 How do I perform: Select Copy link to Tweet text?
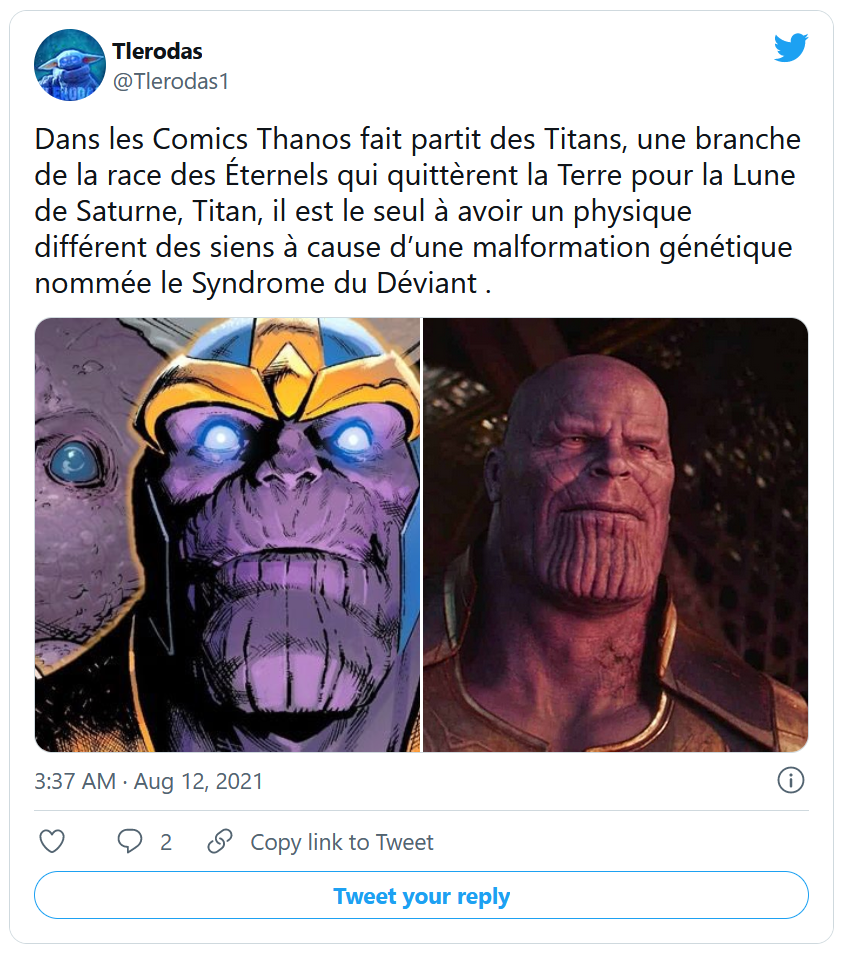pos(342,842)
